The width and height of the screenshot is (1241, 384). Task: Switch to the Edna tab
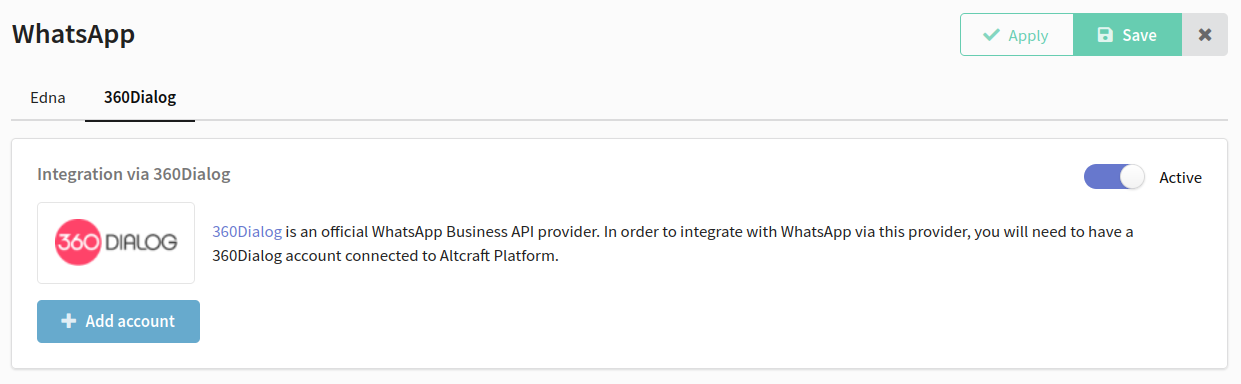tap(48, 98)
